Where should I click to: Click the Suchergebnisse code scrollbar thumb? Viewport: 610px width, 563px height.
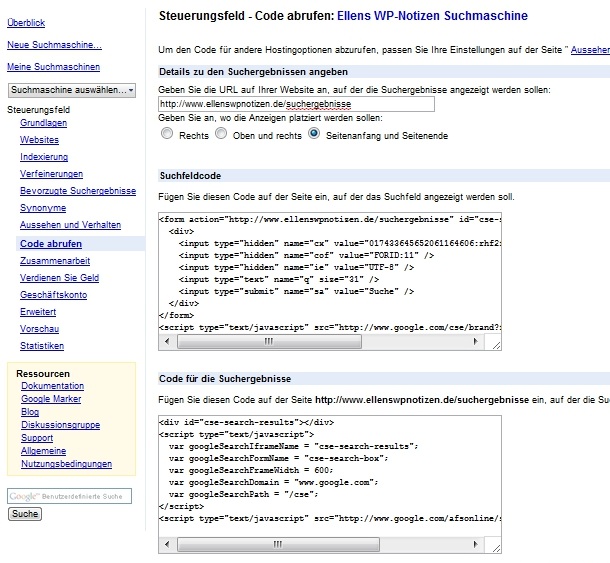click(278, 544)
